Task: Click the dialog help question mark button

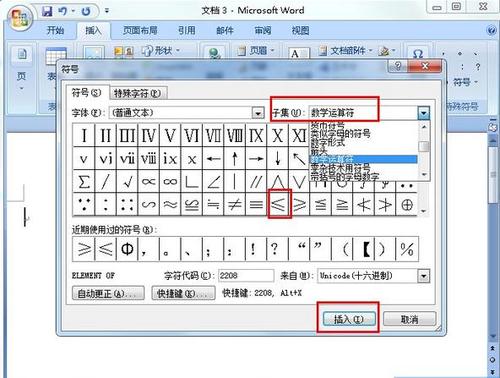Action: pyautogui.click(x=398, y=66)
